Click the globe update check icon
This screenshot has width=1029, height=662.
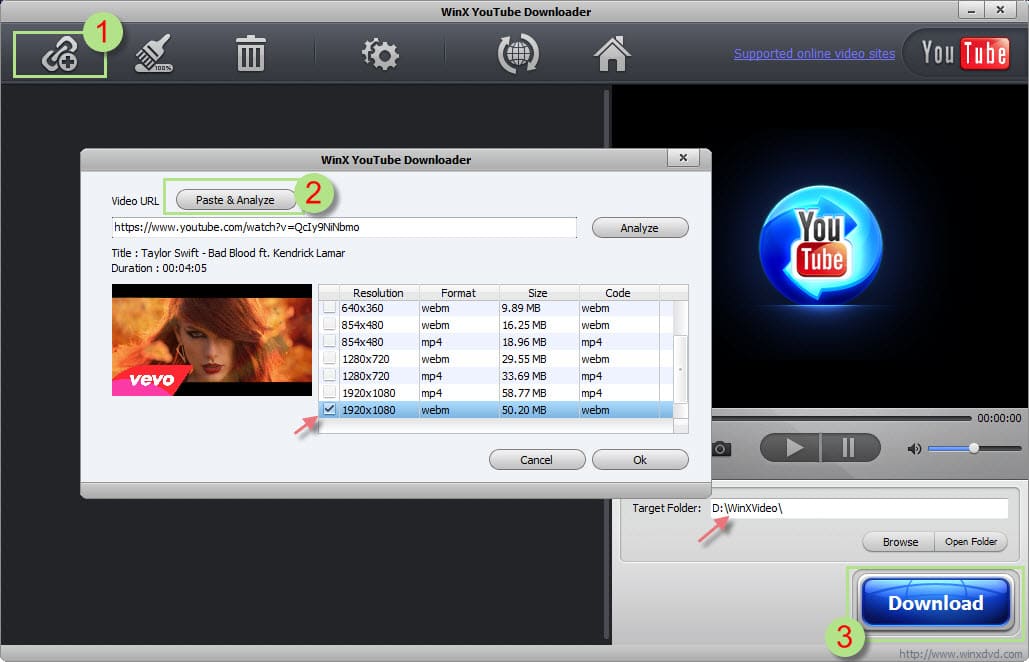[518, 54]
